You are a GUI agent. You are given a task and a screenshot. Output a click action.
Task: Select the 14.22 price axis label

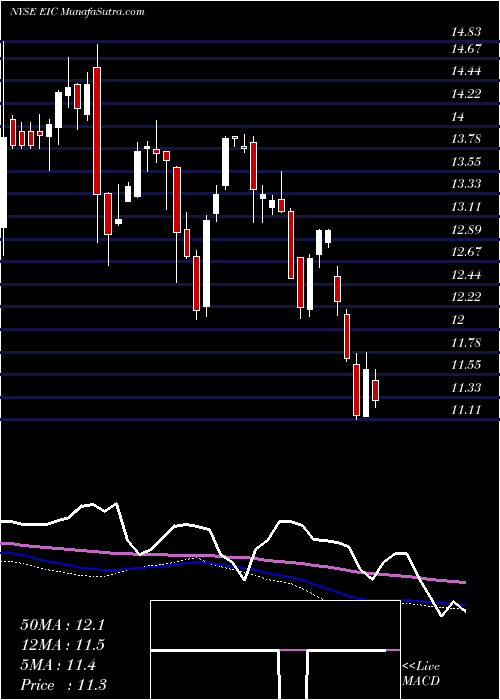pyautogui.click(x=466, y=94)
